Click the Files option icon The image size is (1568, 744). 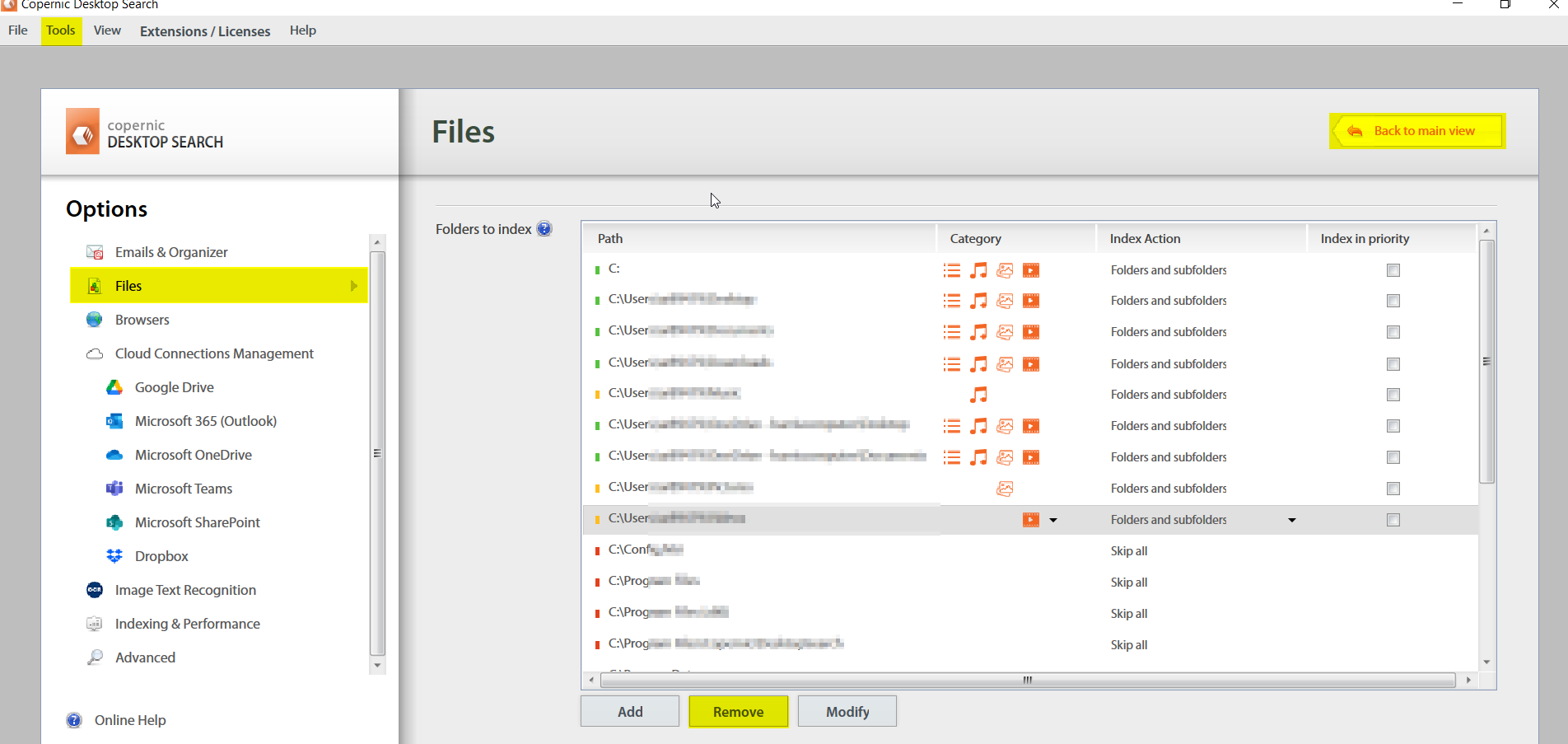click(95, 286)
